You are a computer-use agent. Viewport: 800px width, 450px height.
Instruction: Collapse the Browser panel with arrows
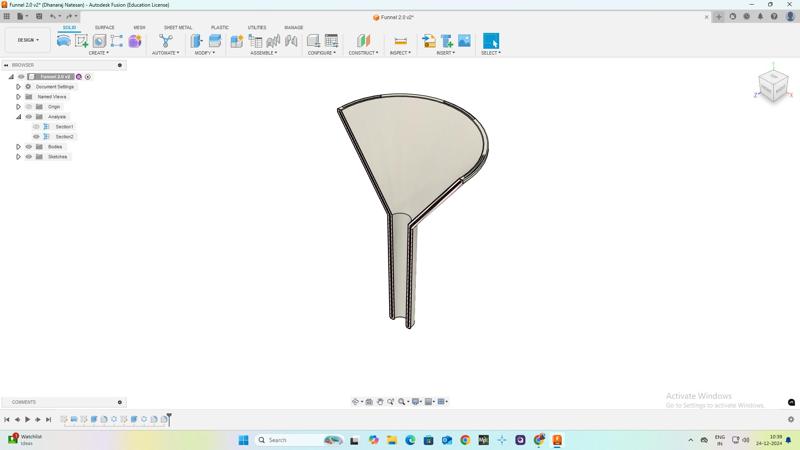(6, 65)
